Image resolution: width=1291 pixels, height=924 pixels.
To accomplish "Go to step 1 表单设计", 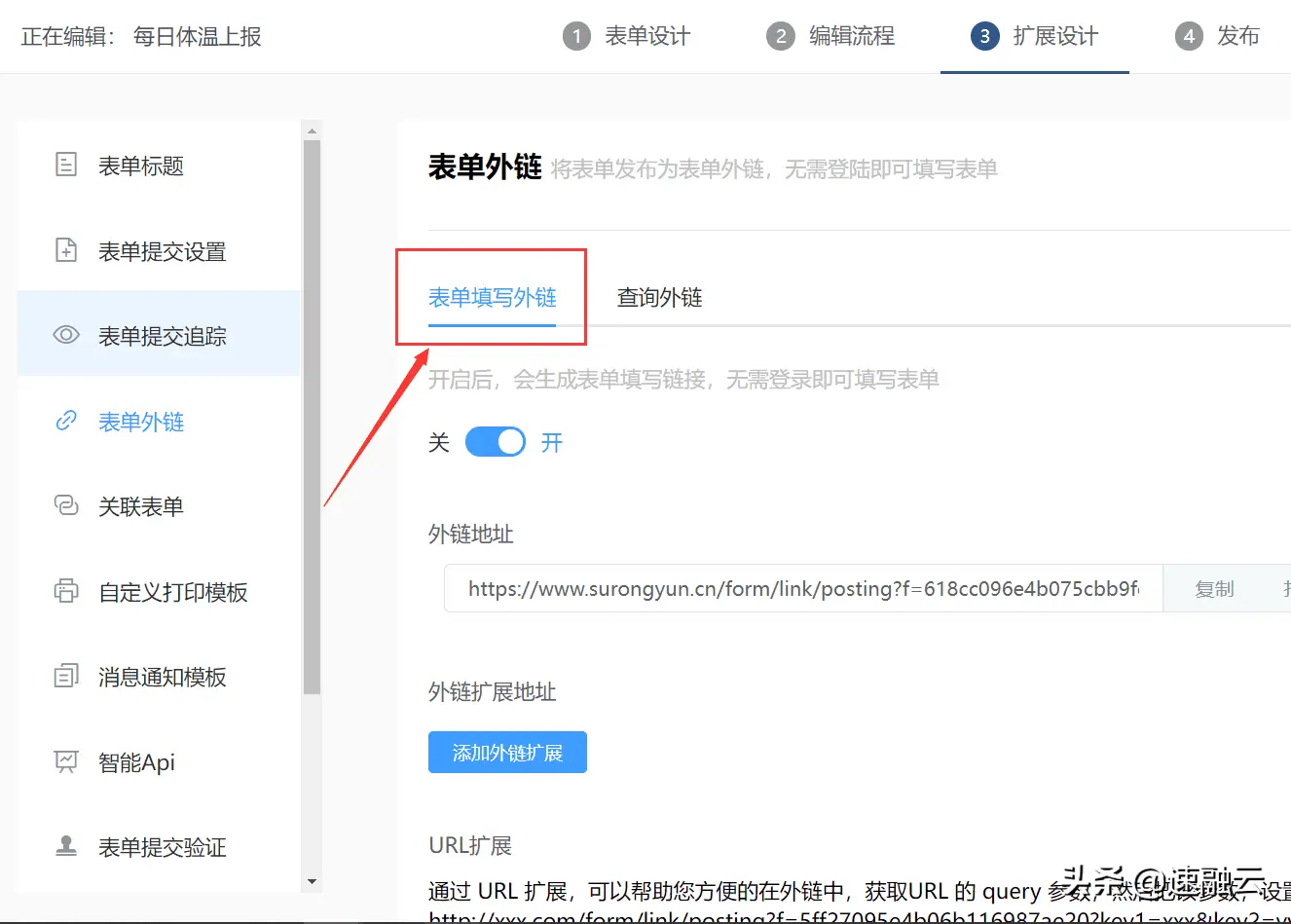I will click(x=626, y=36).
